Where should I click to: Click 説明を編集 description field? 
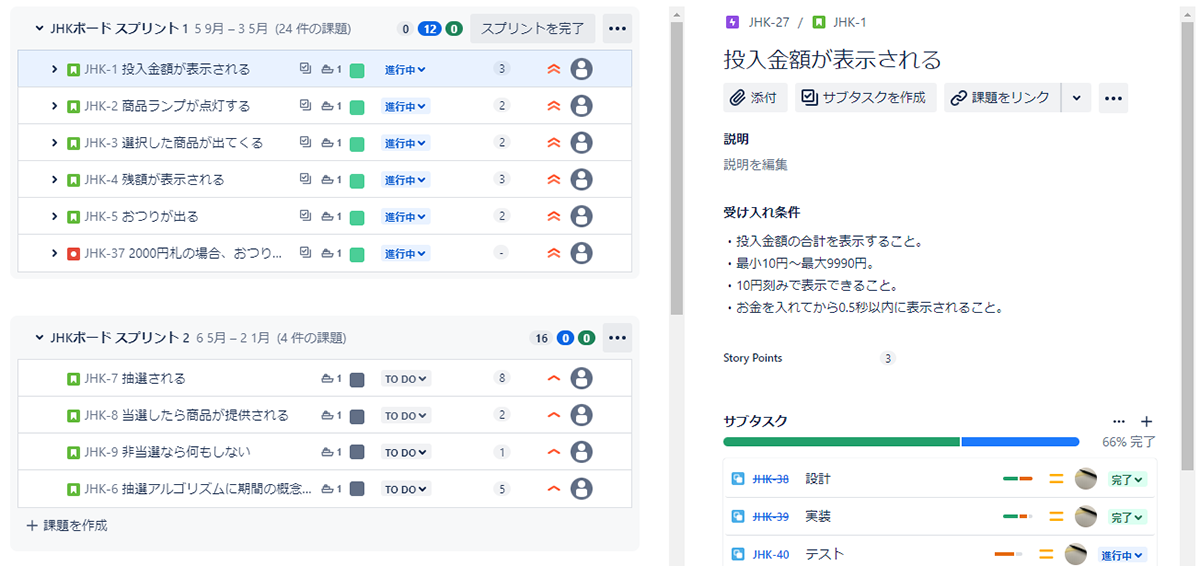click(x=755, y=165)
